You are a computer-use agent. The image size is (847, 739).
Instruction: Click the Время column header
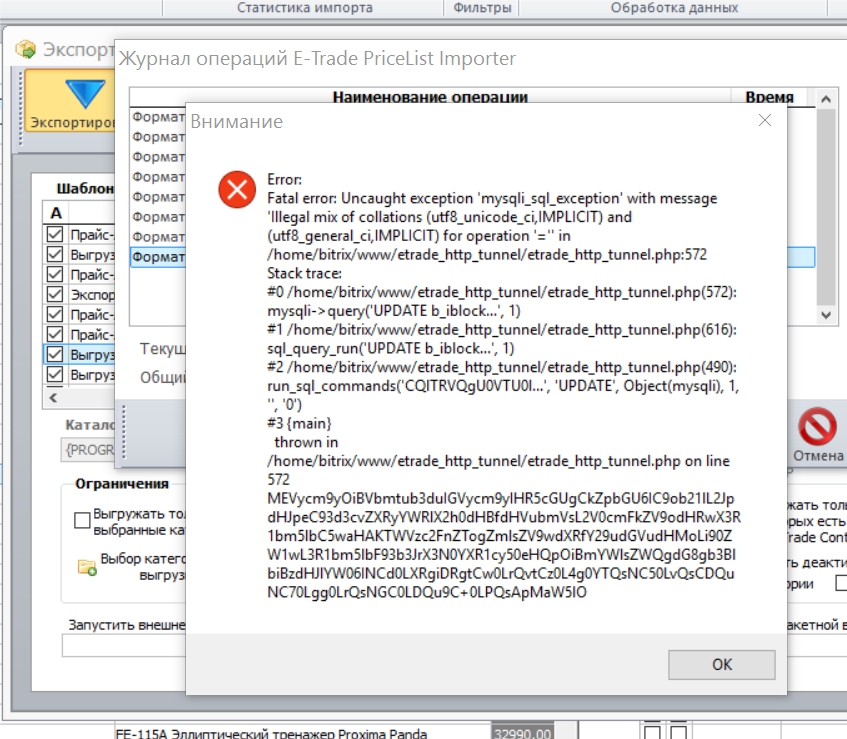[x=769, y=97]
